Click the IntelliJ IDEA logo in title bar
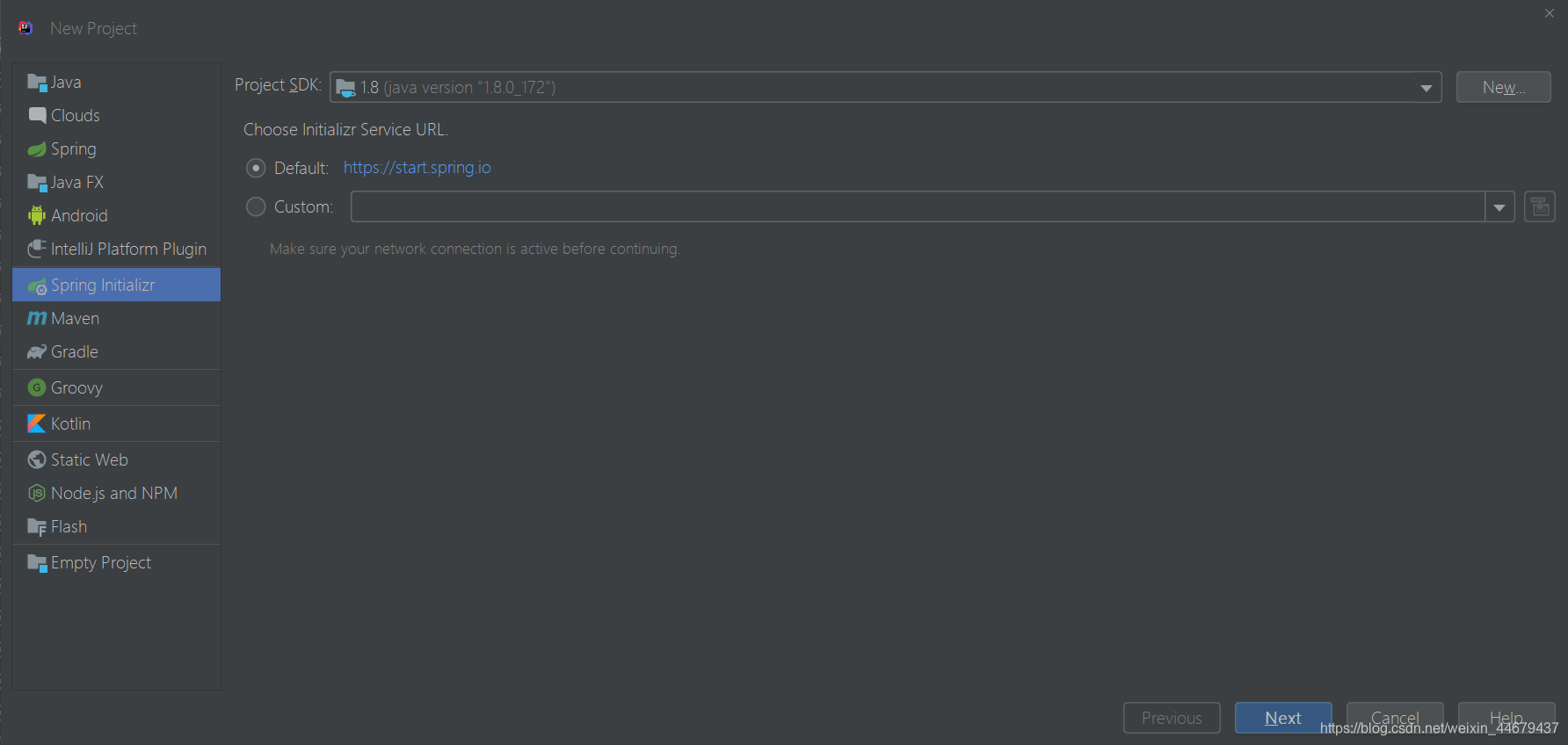 (x=25, y=28)
